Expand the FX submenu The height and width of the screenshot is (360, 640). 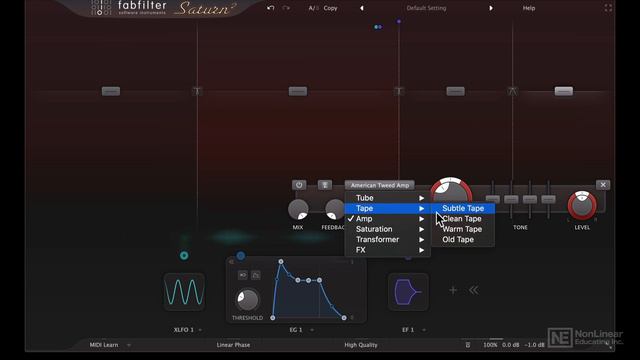click(388, 250)
